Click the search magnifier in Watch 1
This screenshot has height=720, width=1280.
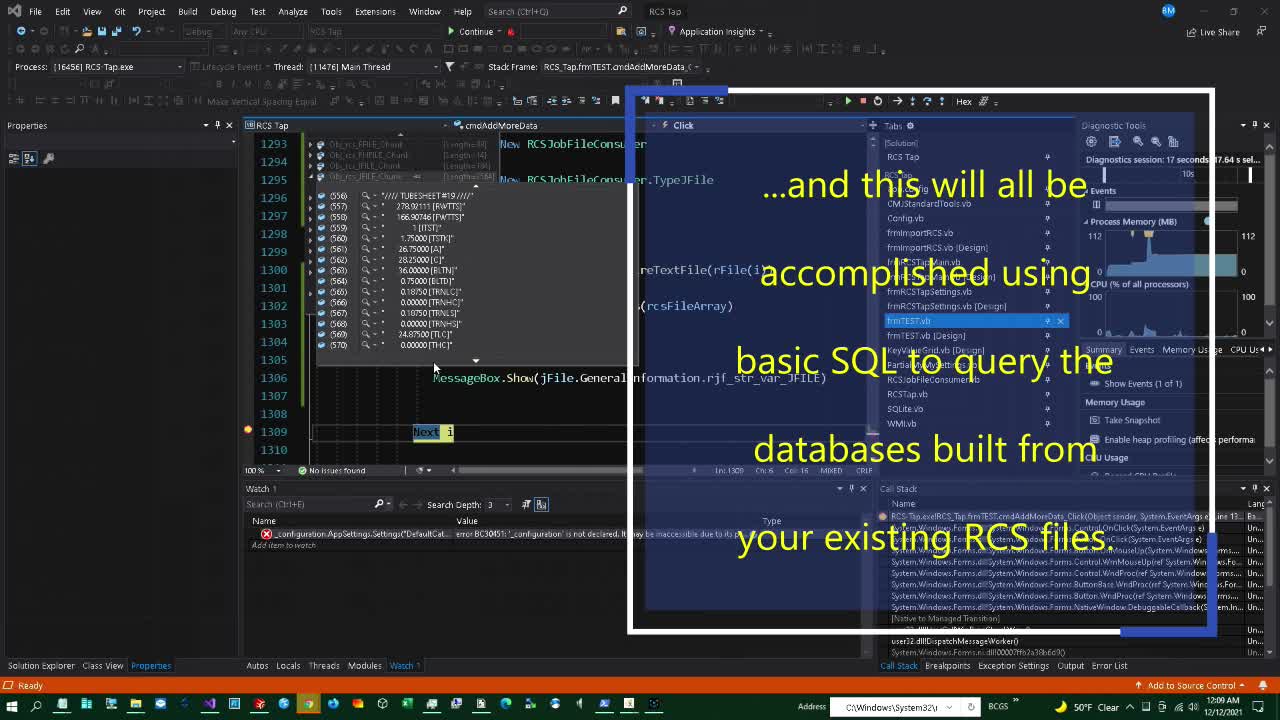tap(379, 504)
